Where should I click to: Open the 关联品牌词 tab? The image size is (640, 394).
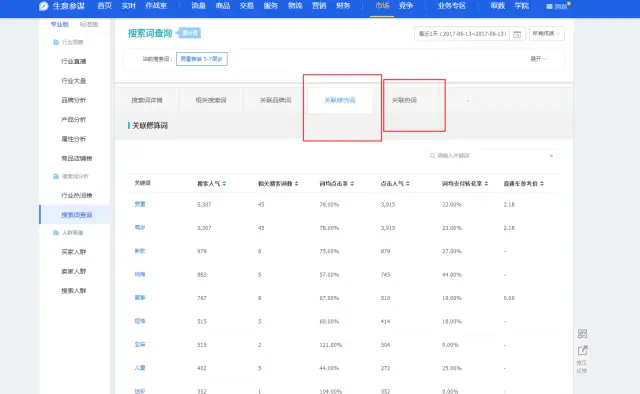[276, 100]
